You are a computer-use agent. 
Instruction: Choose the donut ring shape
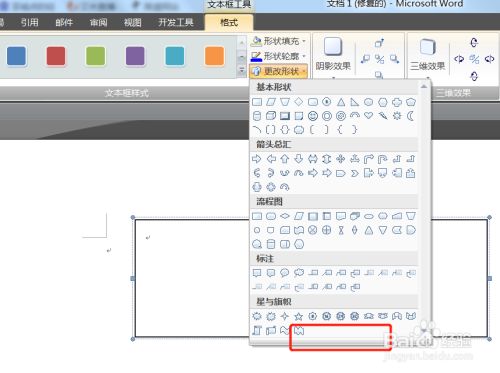[327, 116]
